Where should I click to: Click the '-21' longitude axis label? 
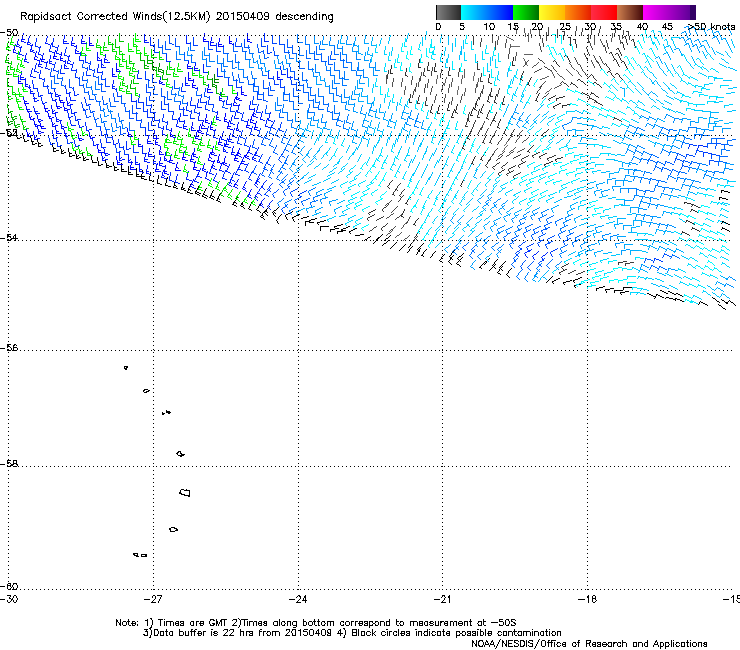443,599
